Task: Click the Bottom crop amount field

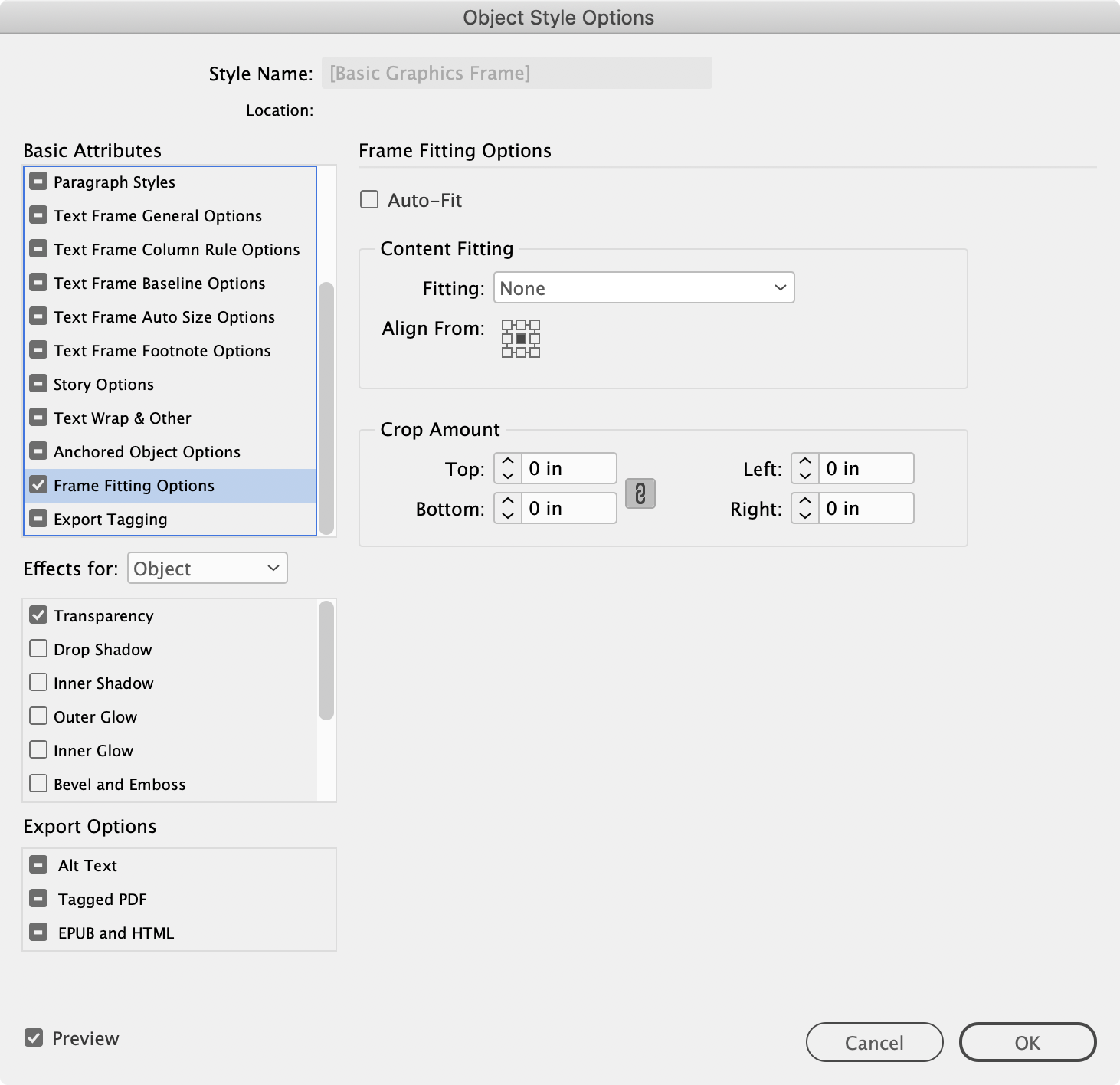Action: 569,508
